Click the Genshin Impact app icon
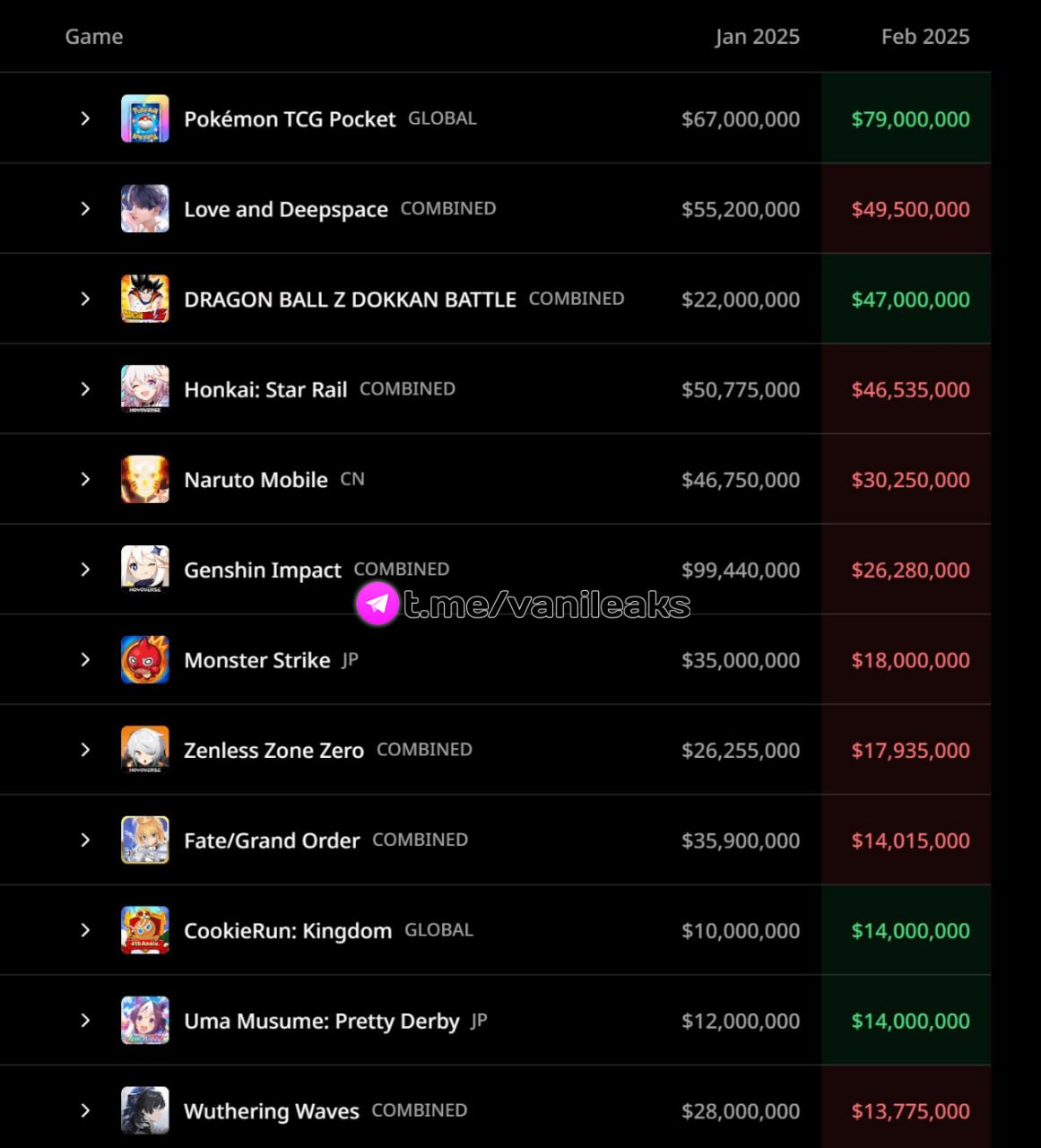This screenshot has width=1041, height=1148. click(x=145, y=570)
